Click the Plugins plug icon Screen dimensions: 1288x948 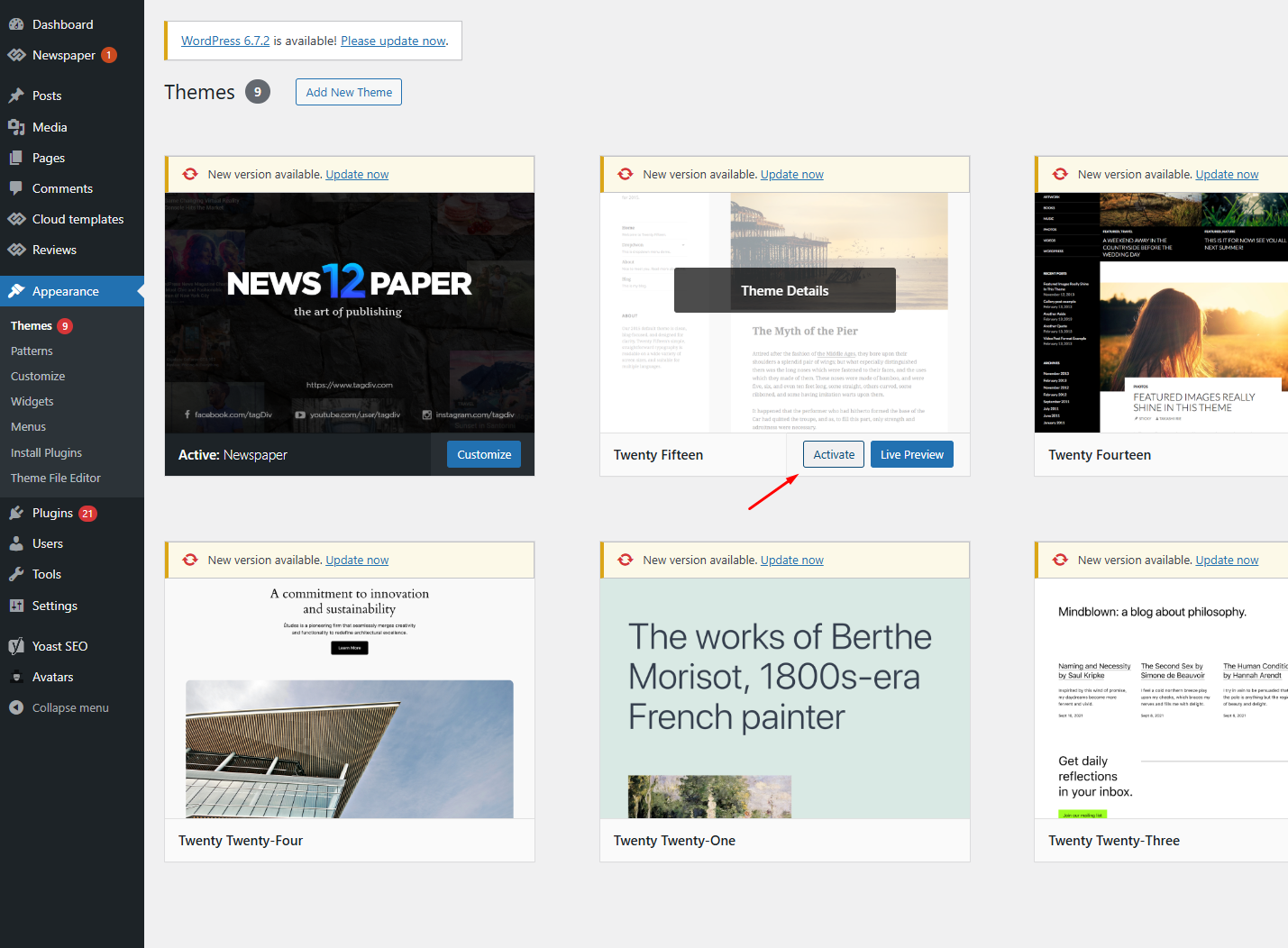(x=16, y=513)
